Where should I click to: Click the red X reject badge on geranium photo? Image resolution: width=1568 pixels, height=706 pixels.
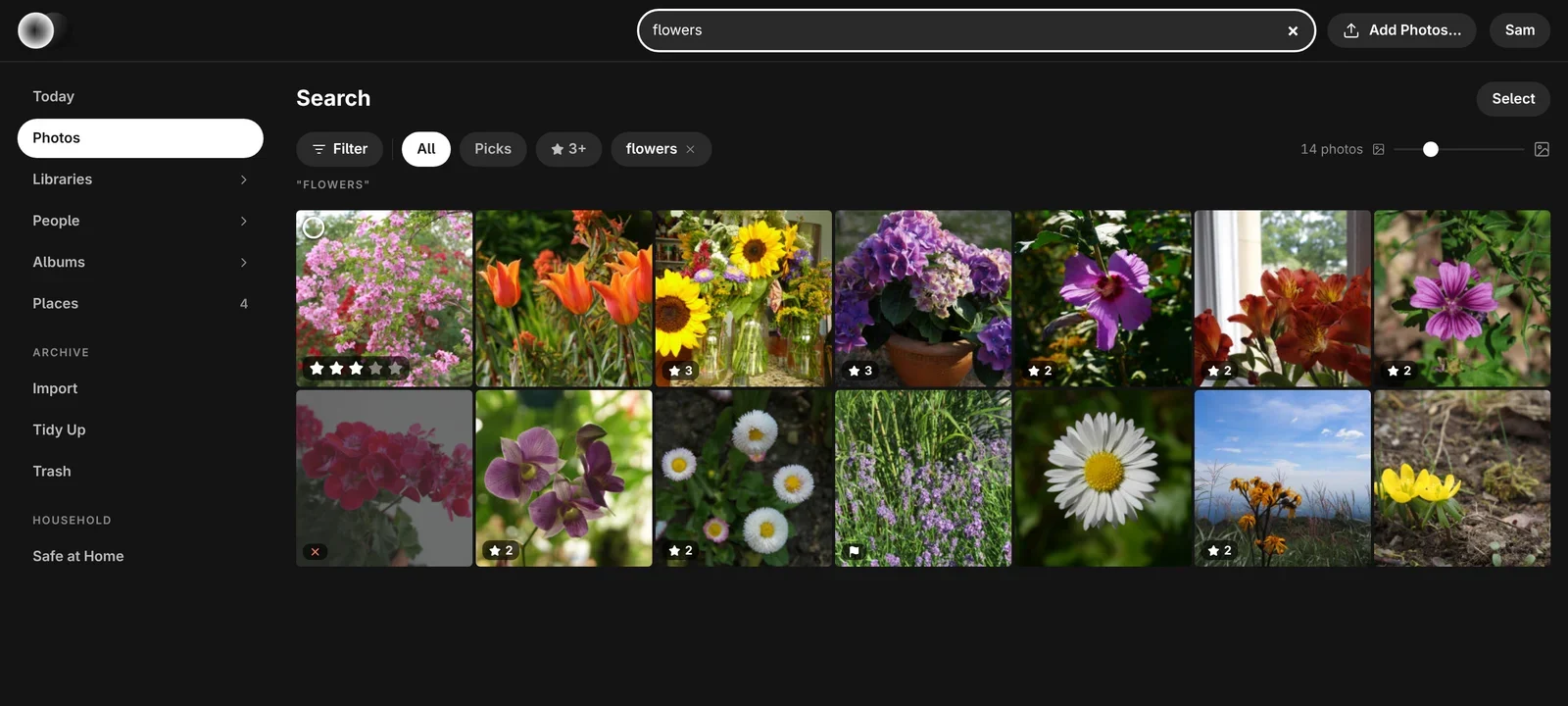click(316, 552)
